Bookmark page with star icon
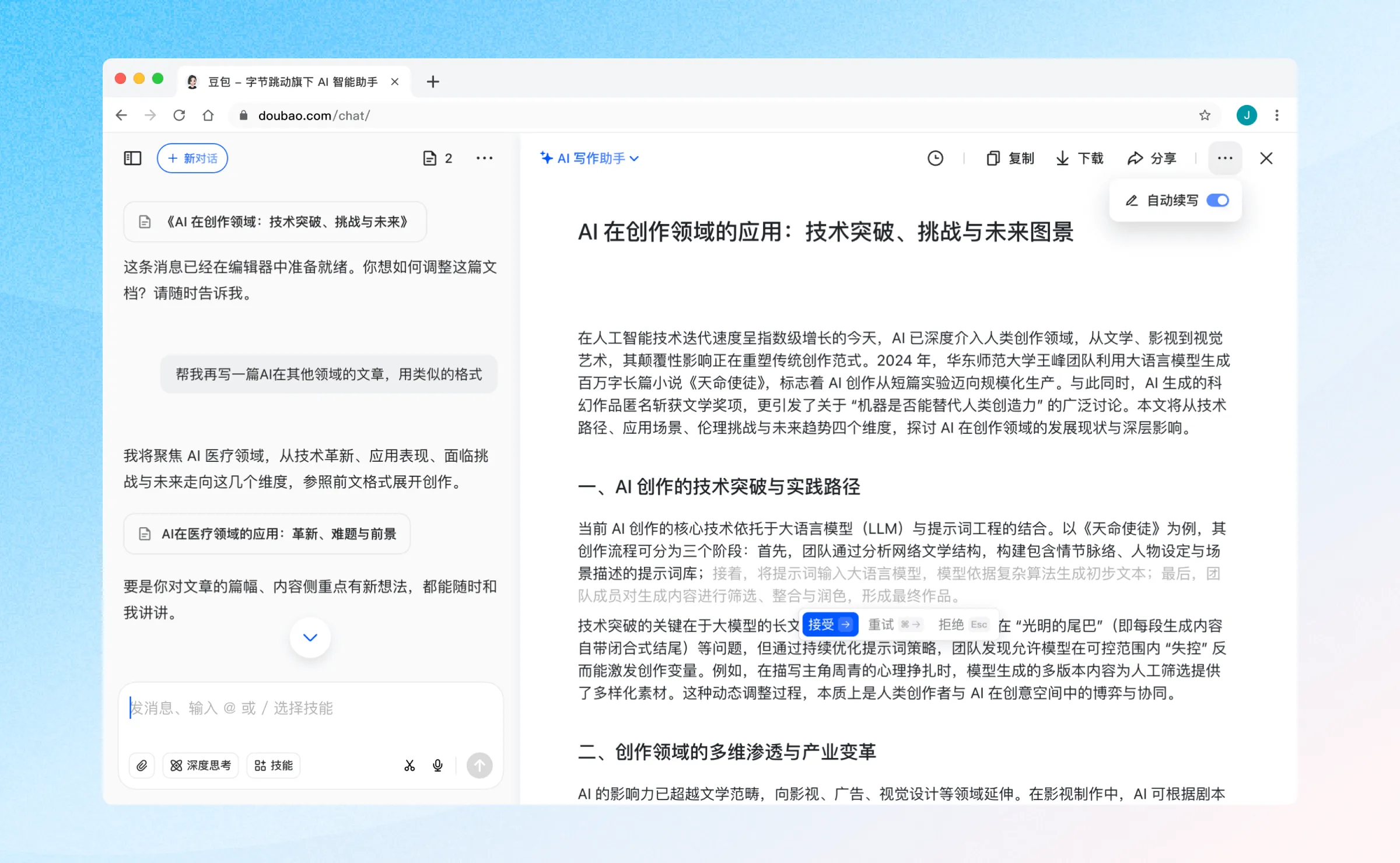This screenshot has height=863, width=1400. point(1205,115)
